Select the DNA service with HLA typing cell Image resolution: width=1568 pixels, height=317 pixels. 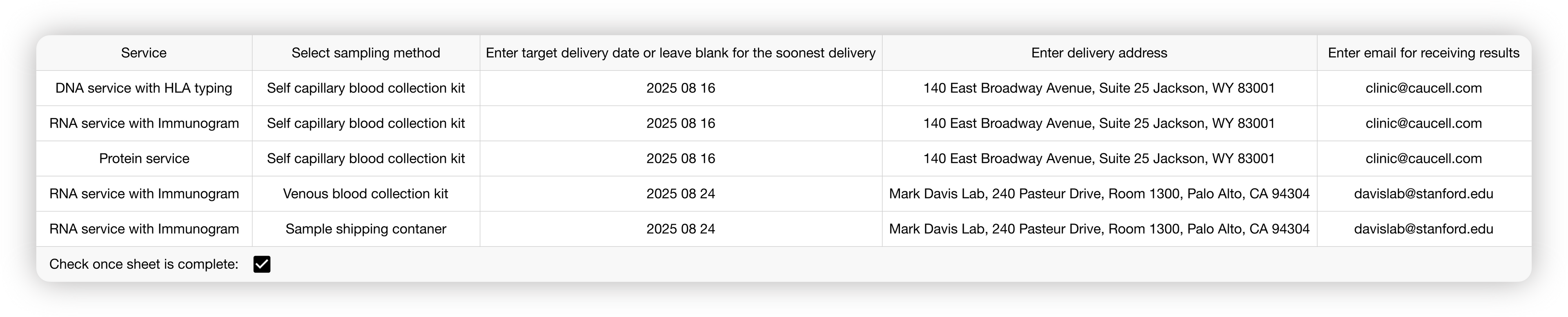point(144,88)
